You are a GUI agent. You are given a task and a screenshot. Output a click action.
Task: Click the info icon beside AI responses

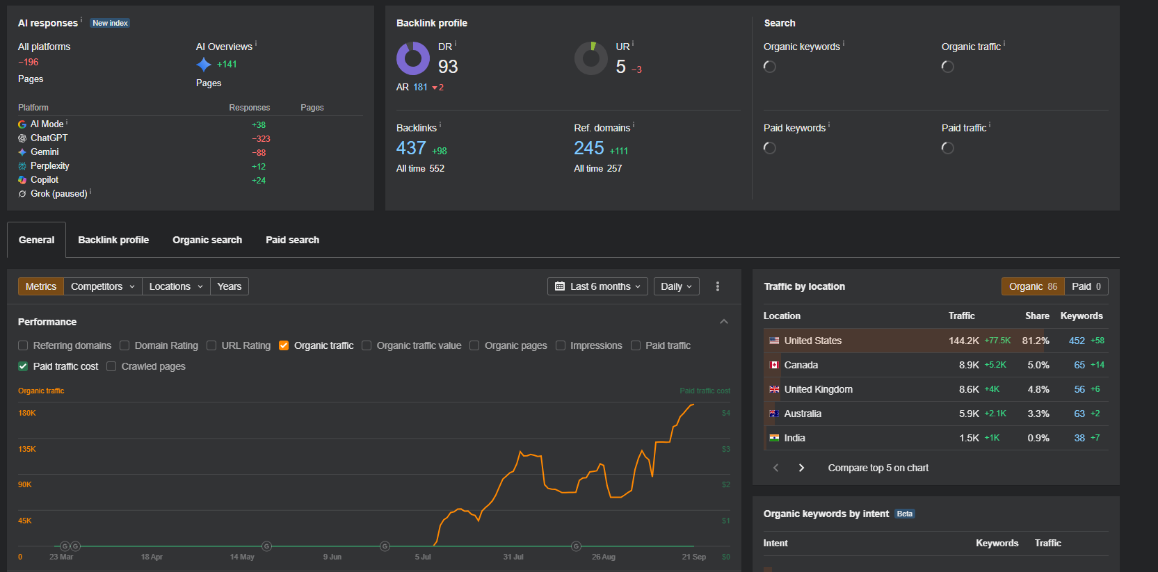(x=81, y=21)
